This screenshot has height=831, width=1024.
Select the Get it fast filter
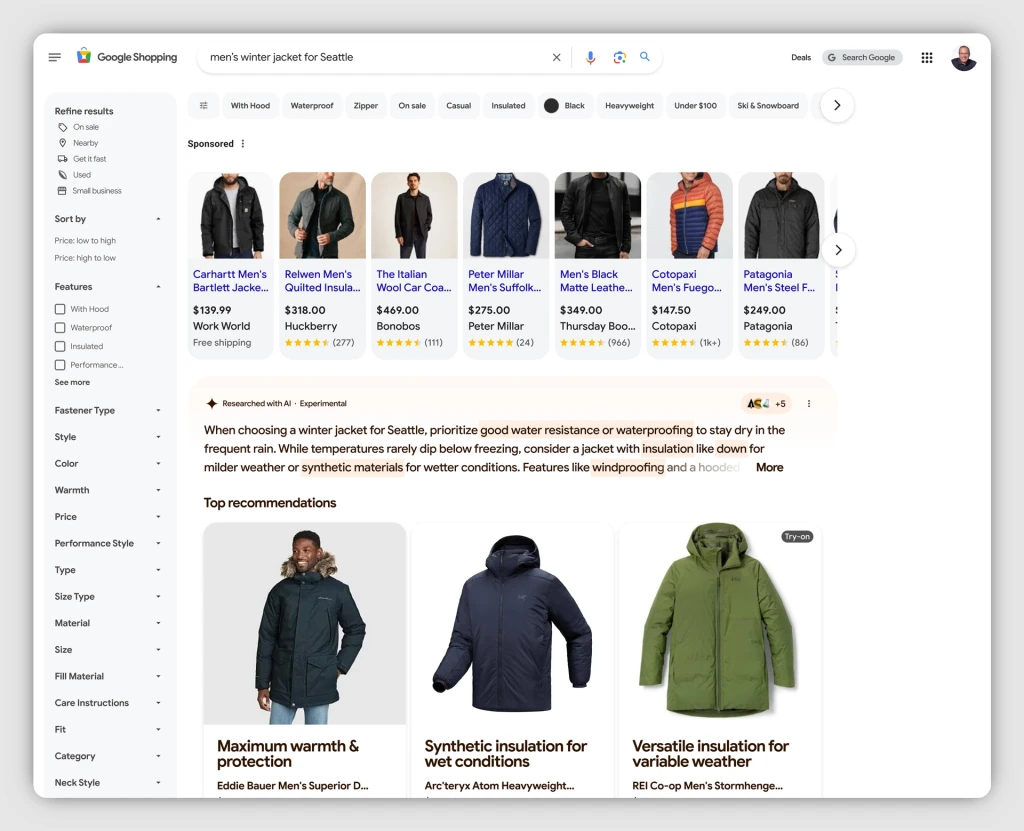click(82, 159)
